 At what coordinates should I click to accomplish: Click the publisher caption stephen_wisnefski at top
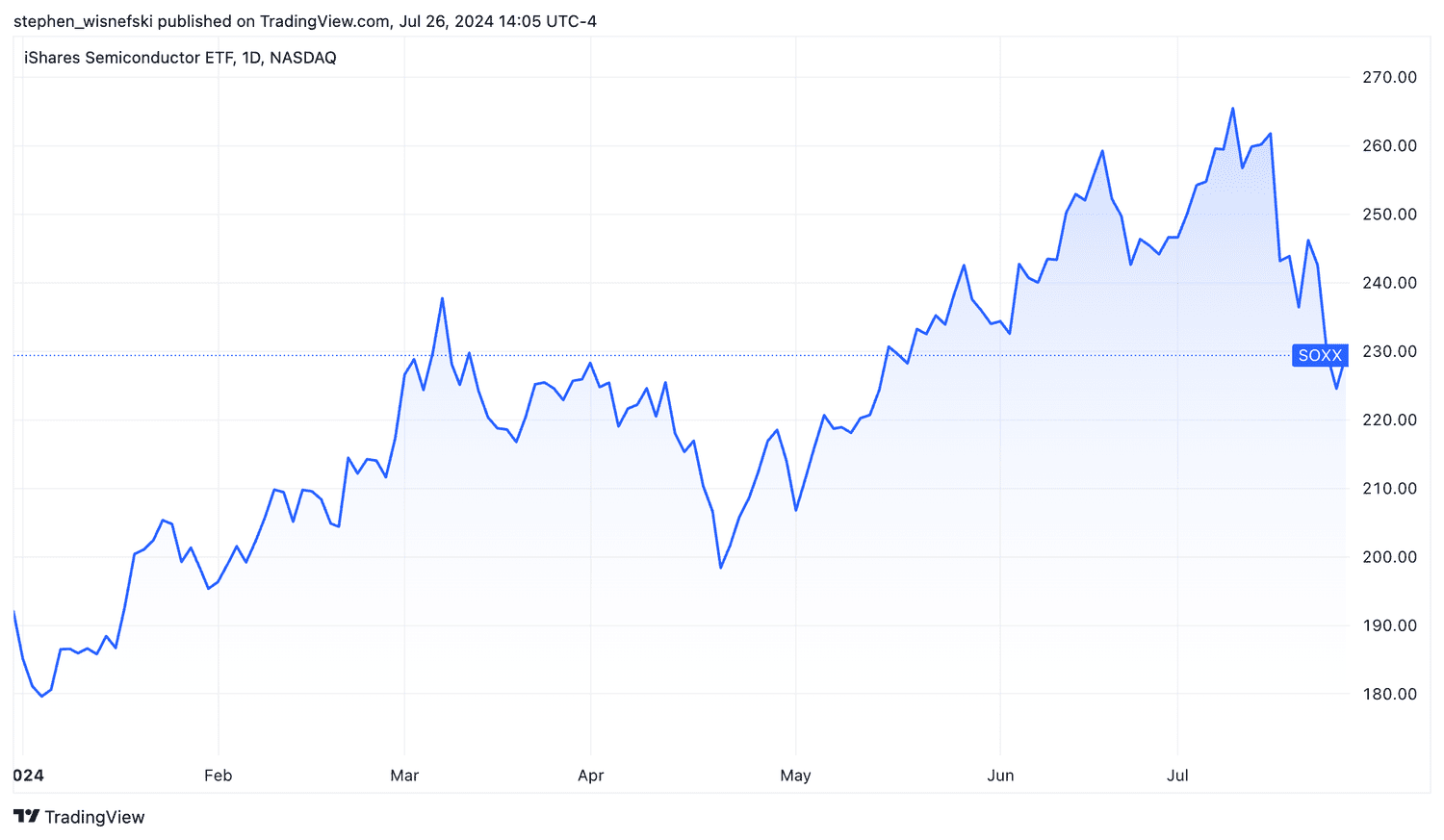tap(305, 21)
